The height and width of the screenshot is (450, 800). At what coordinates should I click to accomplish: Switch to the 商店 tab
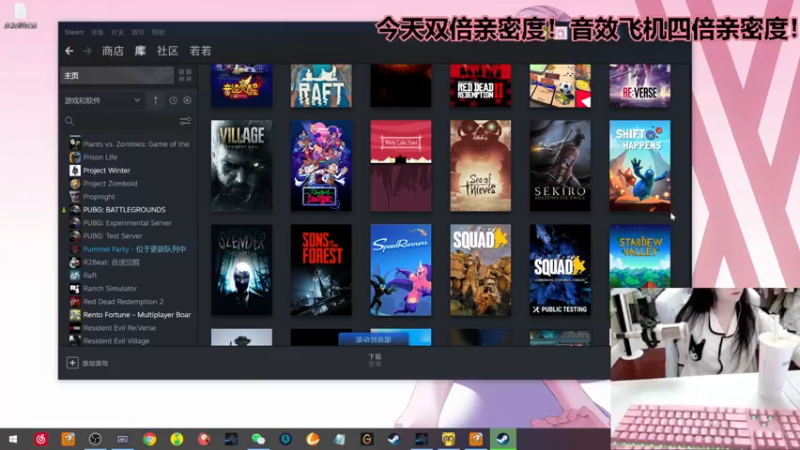click(x=113, y=51)
